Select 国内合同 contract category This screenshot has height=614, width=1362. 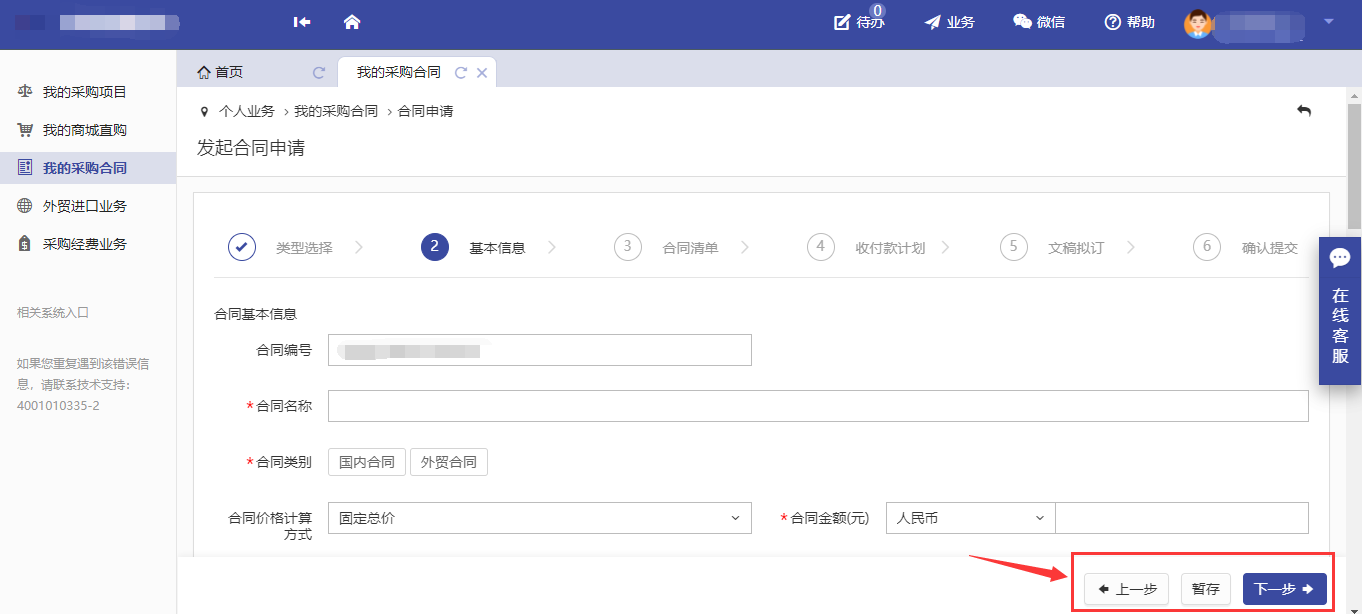(x=367, y=462)
